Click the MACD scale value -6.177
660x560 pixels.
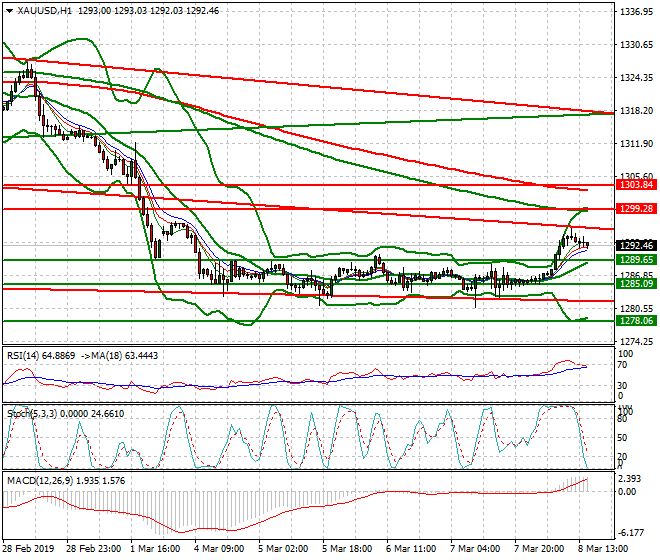(x=631, y=533)
